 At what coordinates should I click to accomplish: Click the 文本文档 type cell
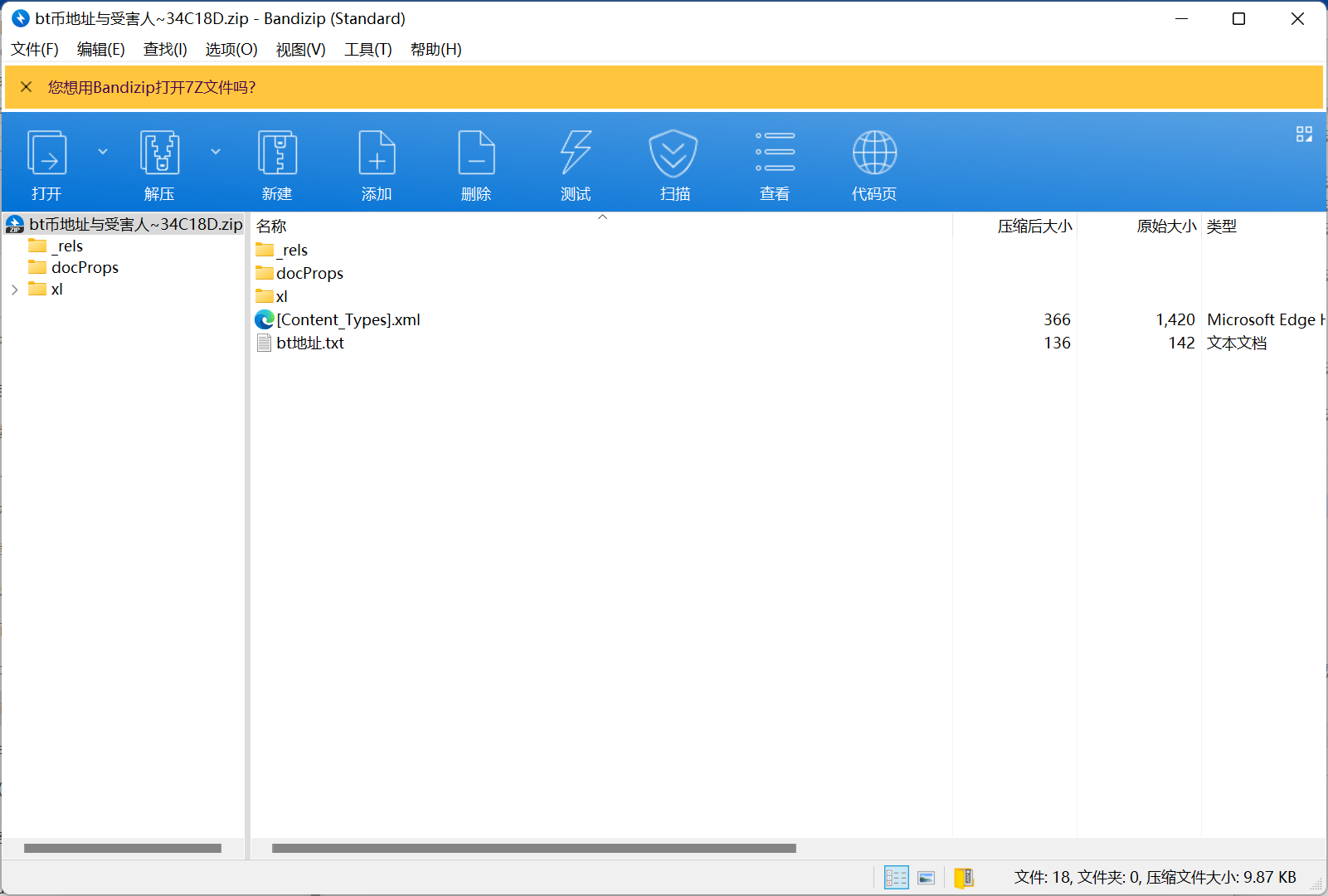coord(1237,343)
